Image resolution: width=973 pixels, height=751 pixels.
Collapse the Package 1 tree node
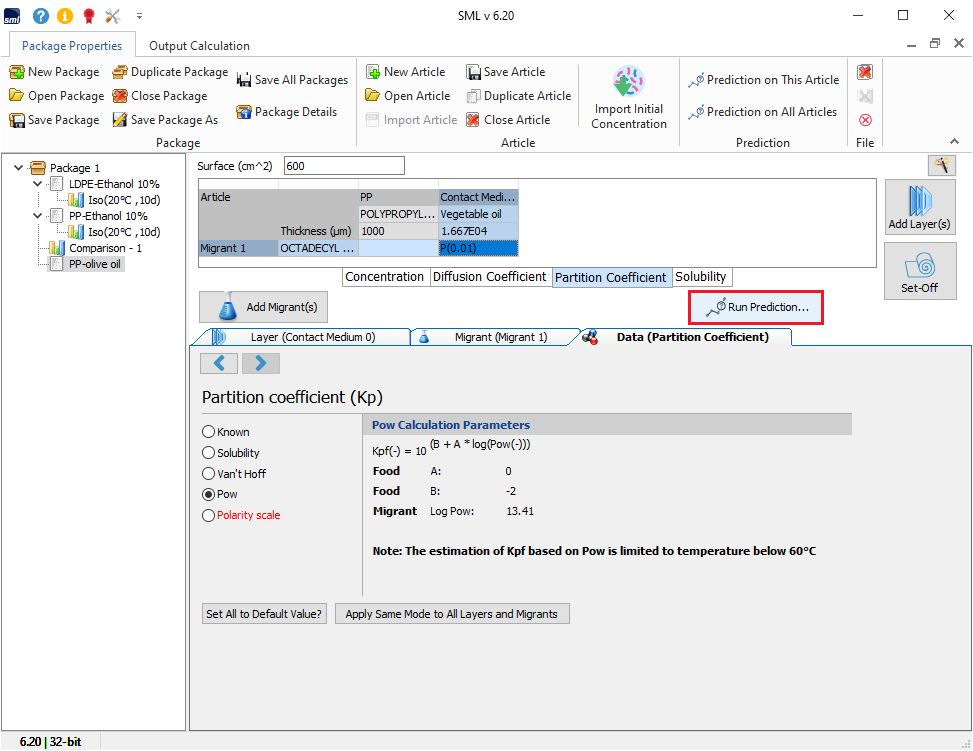tap(19, 168)
